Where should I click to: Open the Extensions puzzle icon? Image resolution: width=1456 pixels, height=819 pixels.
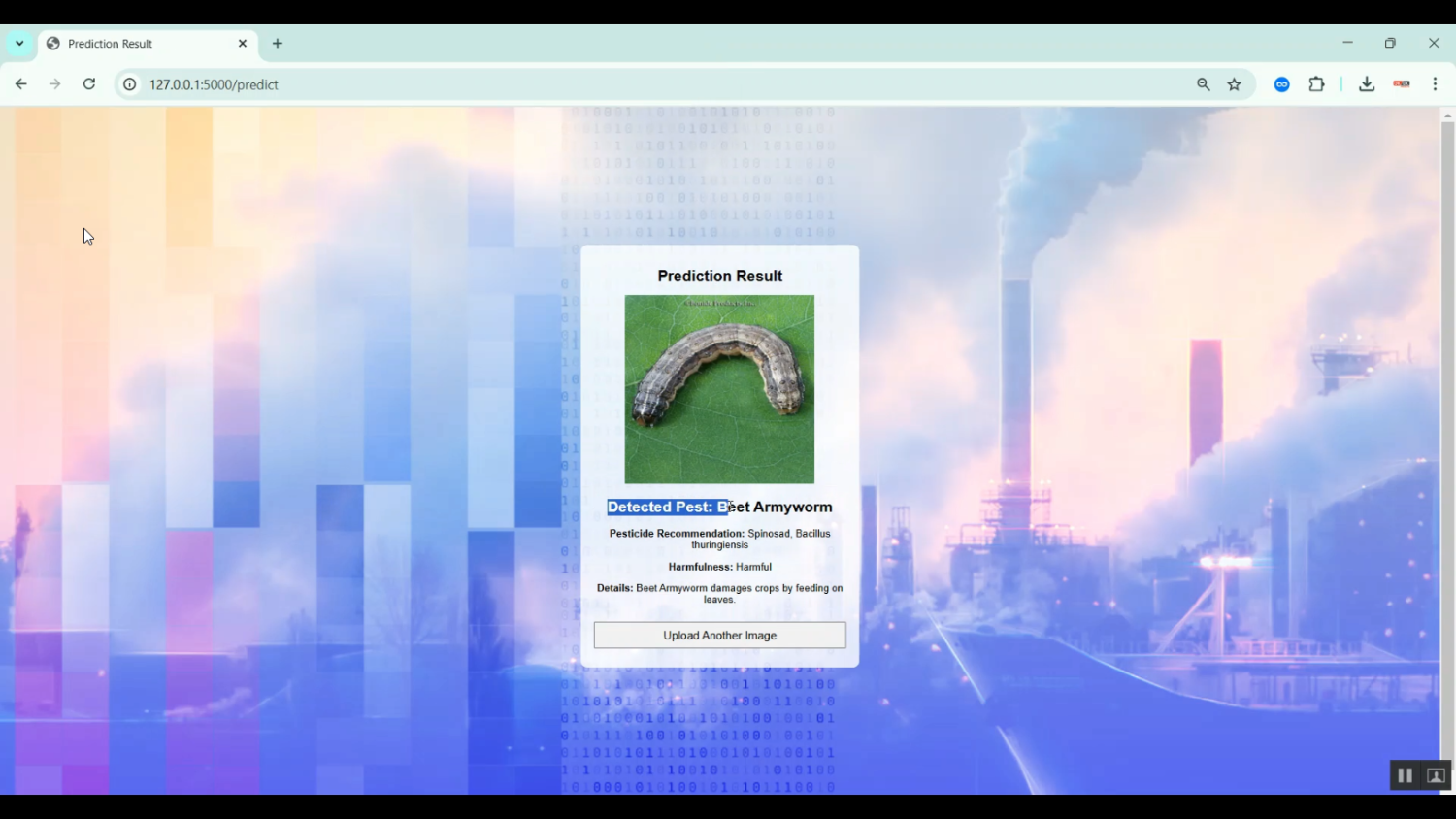1316,84
